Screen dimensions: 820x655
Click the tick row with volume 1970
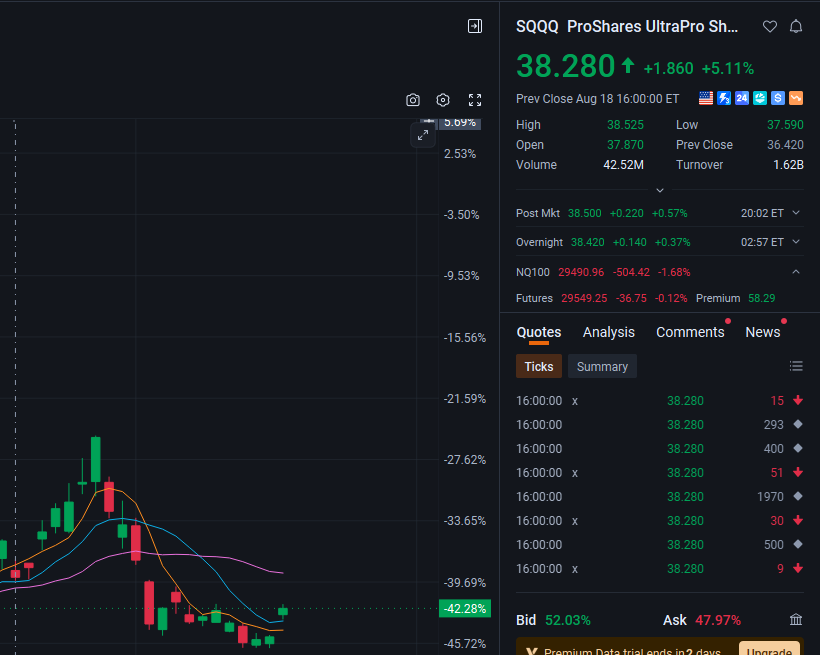tap(659, 496)
